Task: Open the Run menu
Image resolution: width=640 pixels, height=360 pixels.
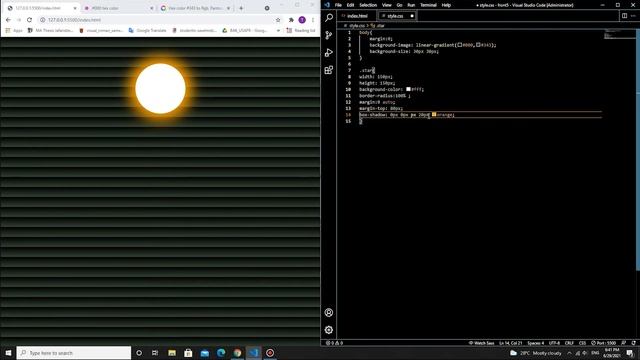Action: click(x=411, y=5)
